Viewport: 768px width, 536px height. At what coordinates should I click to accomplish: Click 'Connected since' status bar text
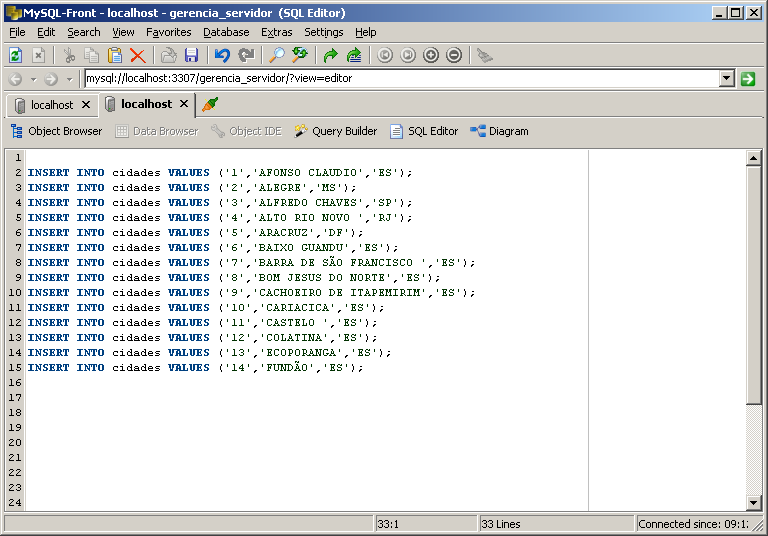[x=693, y=524]
